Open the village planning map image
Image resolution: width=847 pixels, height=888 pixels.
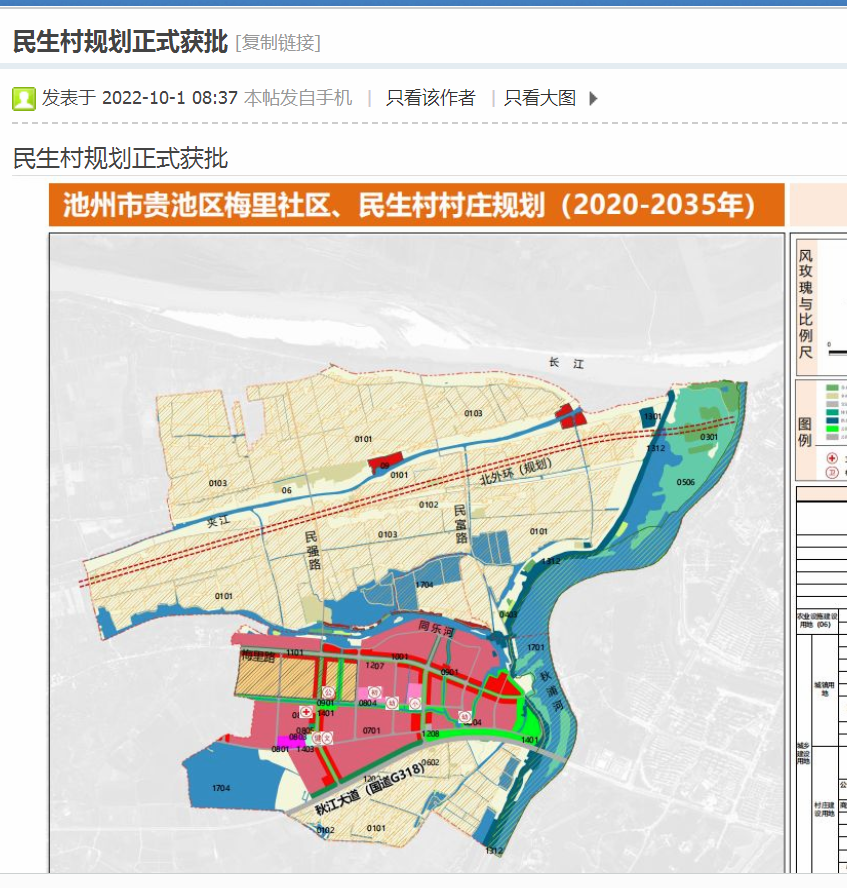pyautogui.click(x=417, y=550)
